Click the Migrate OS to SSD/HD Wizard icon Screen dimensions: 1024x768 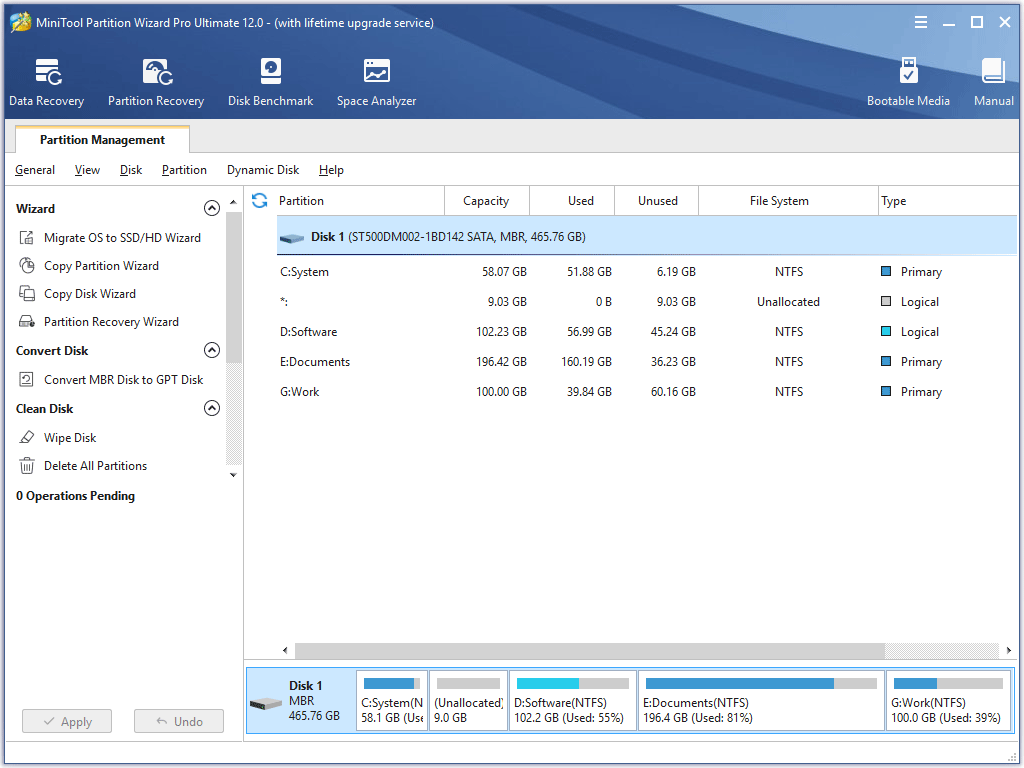click(27, 238)
